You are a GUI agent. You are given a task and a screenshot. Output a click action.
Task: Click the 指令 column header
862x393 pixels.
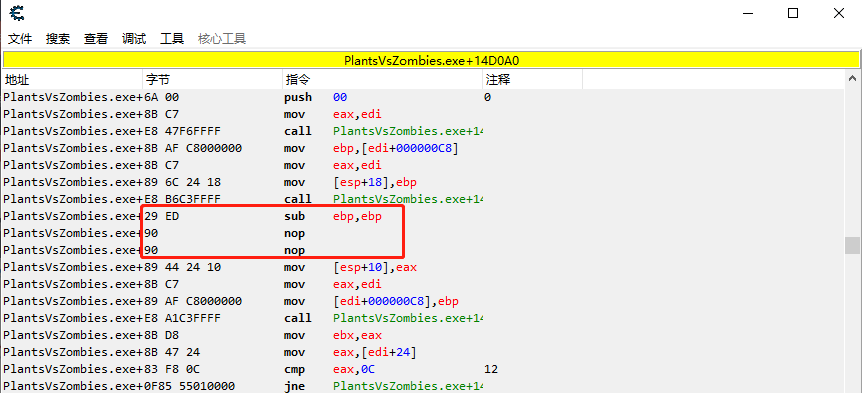coord(382,80)
